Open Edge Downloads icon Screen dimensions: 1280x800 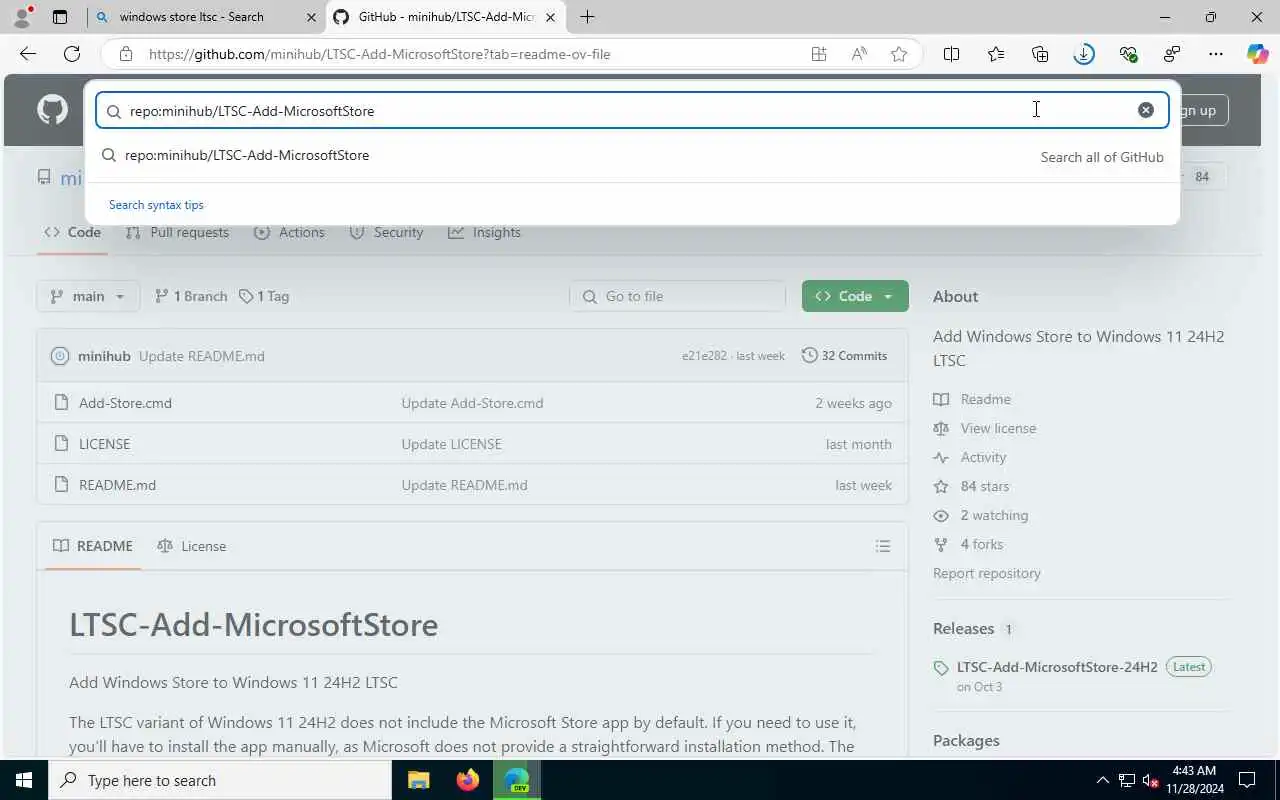point(1084,54)
